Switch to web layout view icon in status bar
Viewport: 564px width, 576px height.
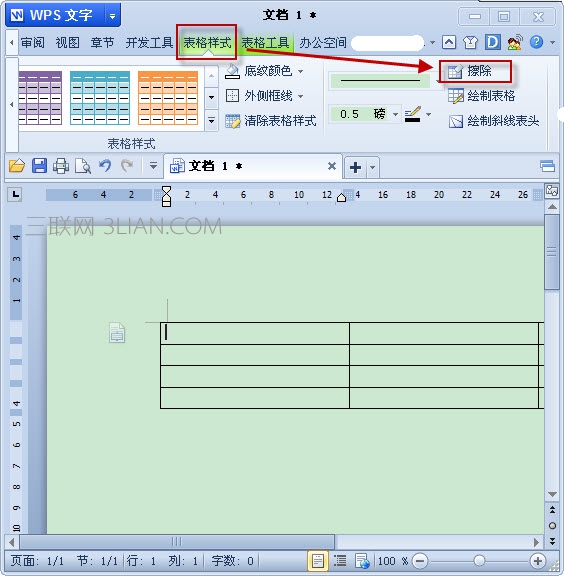click(x=362, y=561)
